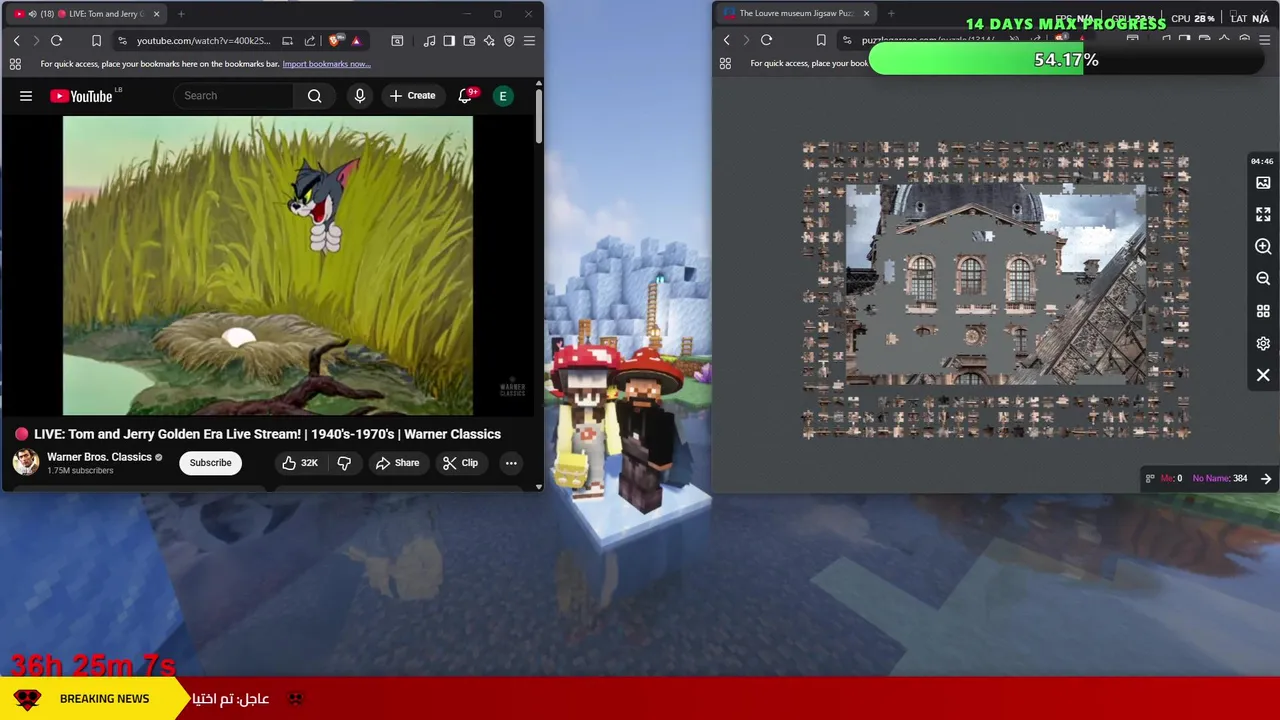The width and height of the screenshot is (1280, 720).
Task: Like the Tom and Jerry video
Action: 300,463
